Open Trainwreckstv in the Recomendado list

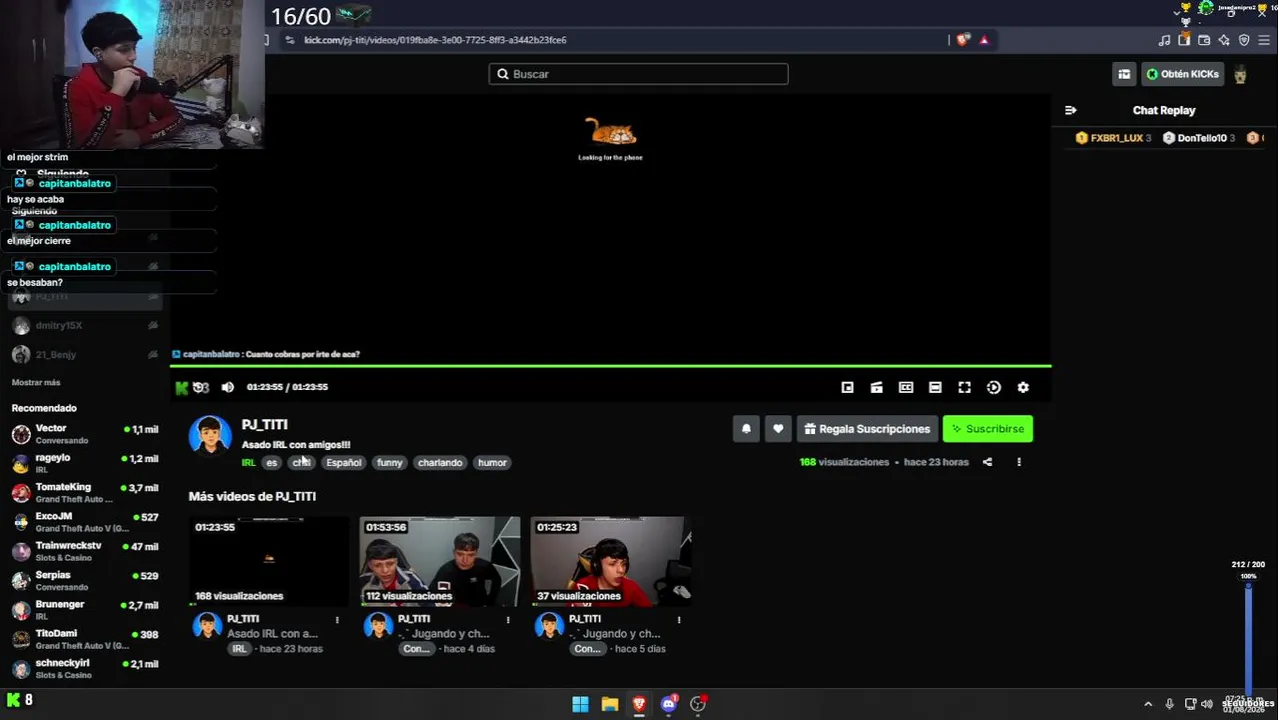click(85, 551)
